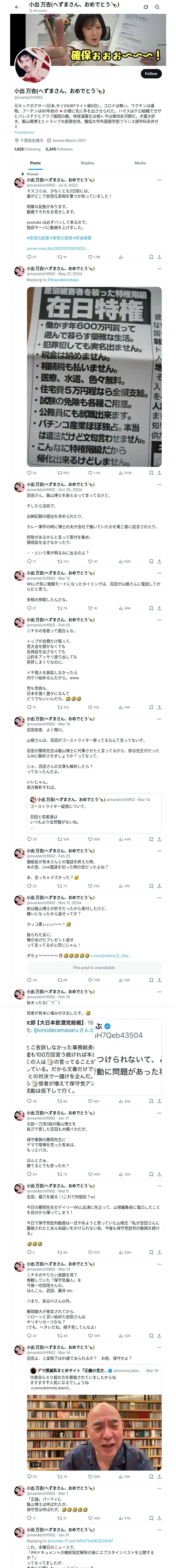
Task: Bookmark the May 27, 2024 post
Action: coord(150,472)
